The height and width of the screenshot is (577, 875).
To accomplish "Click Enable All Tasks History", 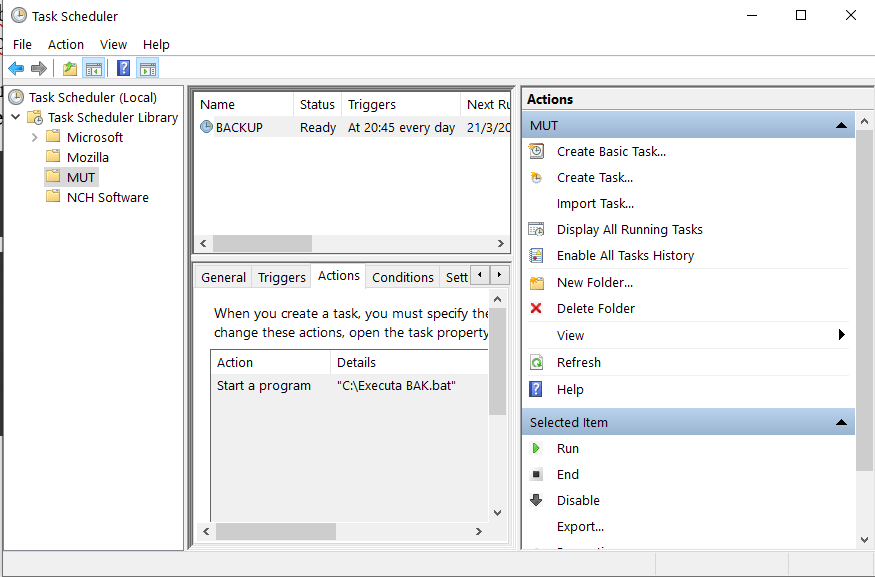I will click(624, 255).
